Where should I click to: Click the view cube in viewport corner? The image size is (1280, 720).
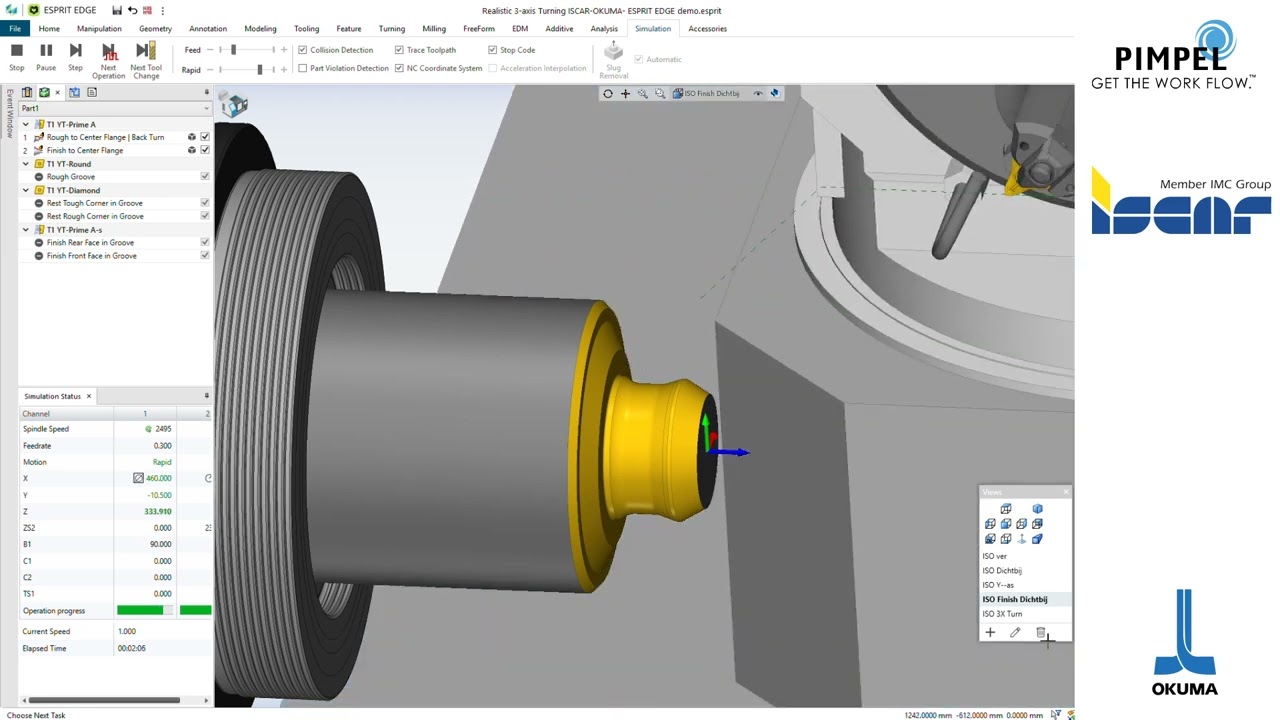235,104
